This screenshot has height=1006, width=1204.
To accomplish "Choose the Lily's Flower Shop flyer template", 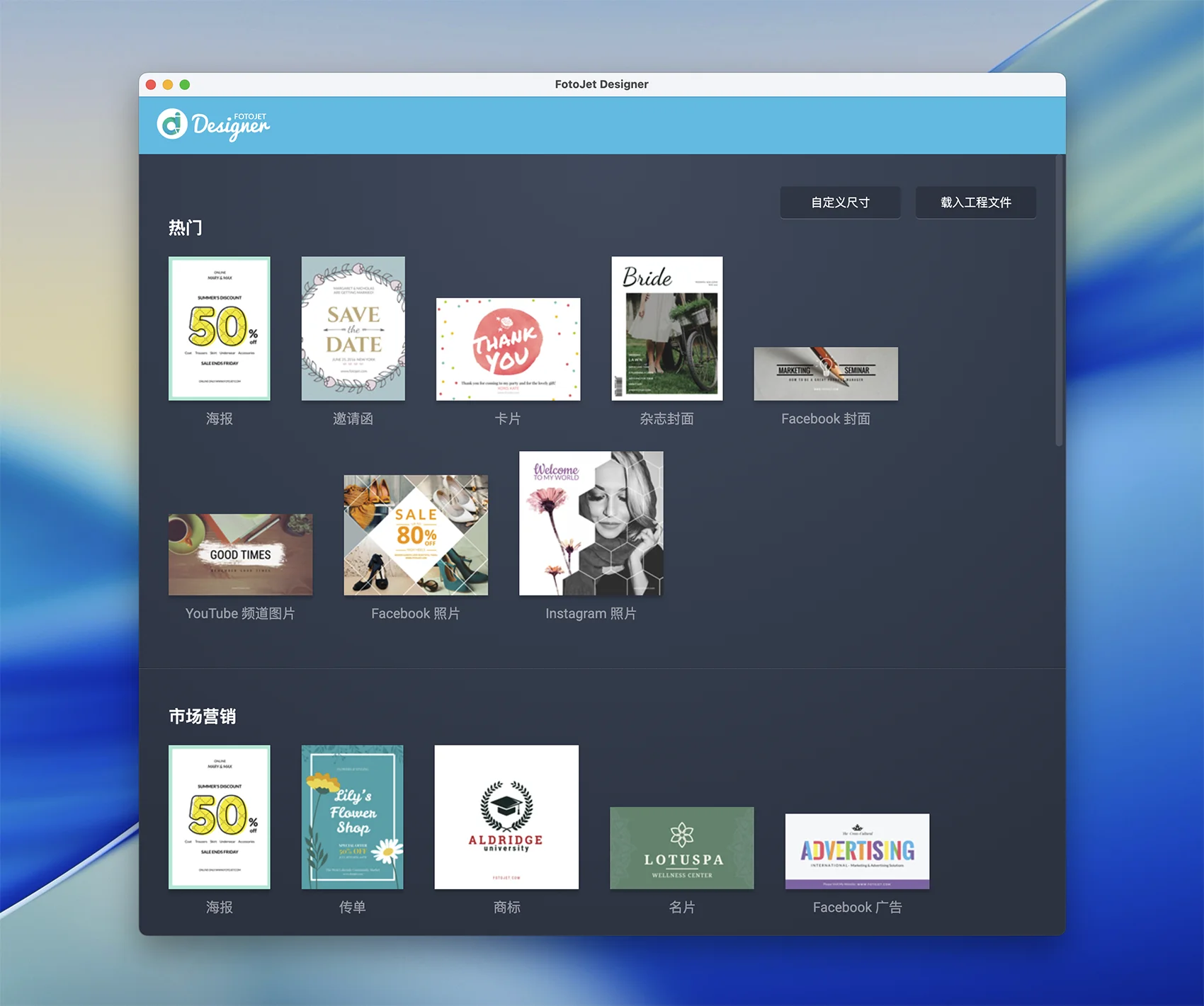I will pos(353,817).
